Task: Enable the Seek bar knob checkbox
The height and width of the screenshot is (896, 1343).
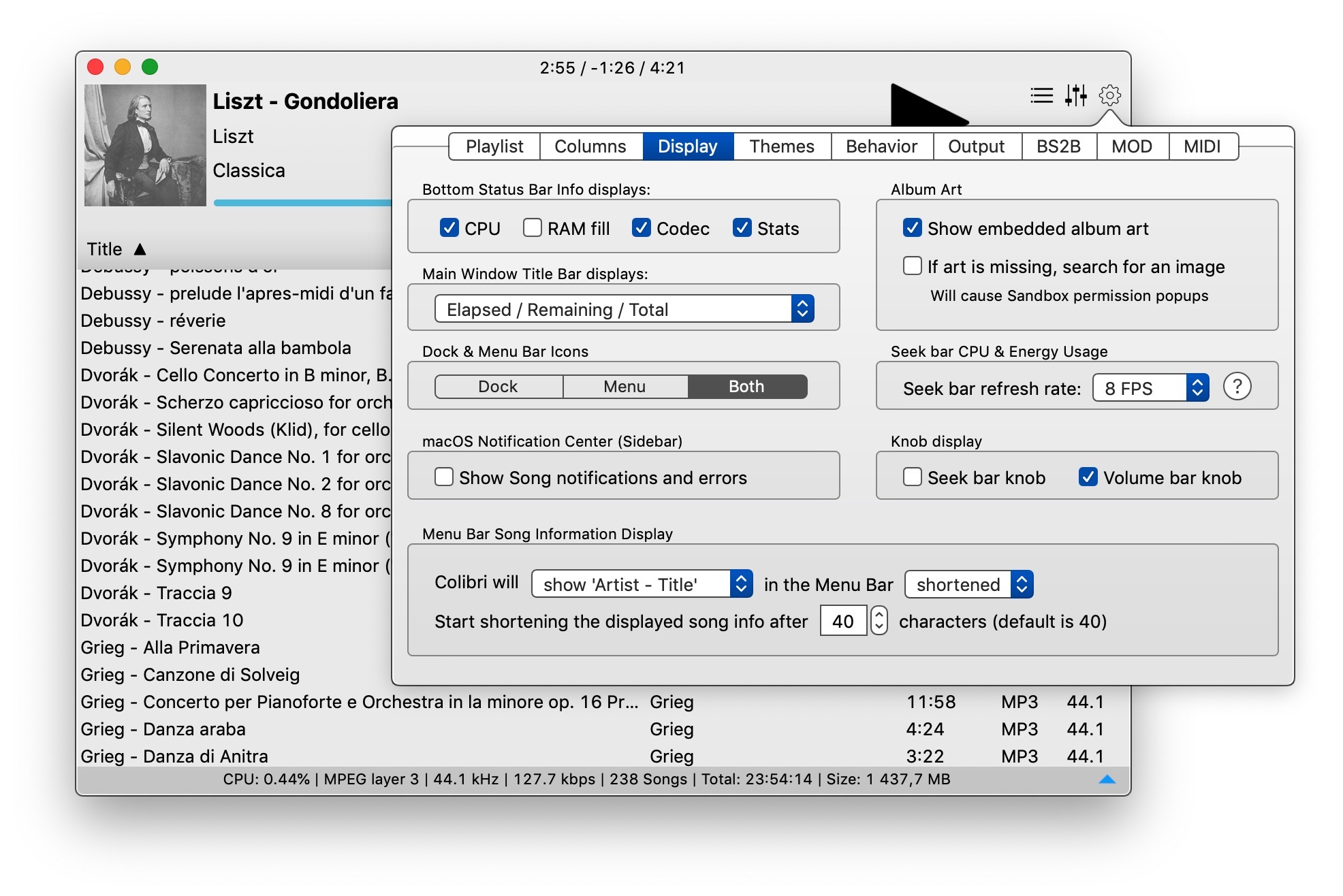Action: 913,477
